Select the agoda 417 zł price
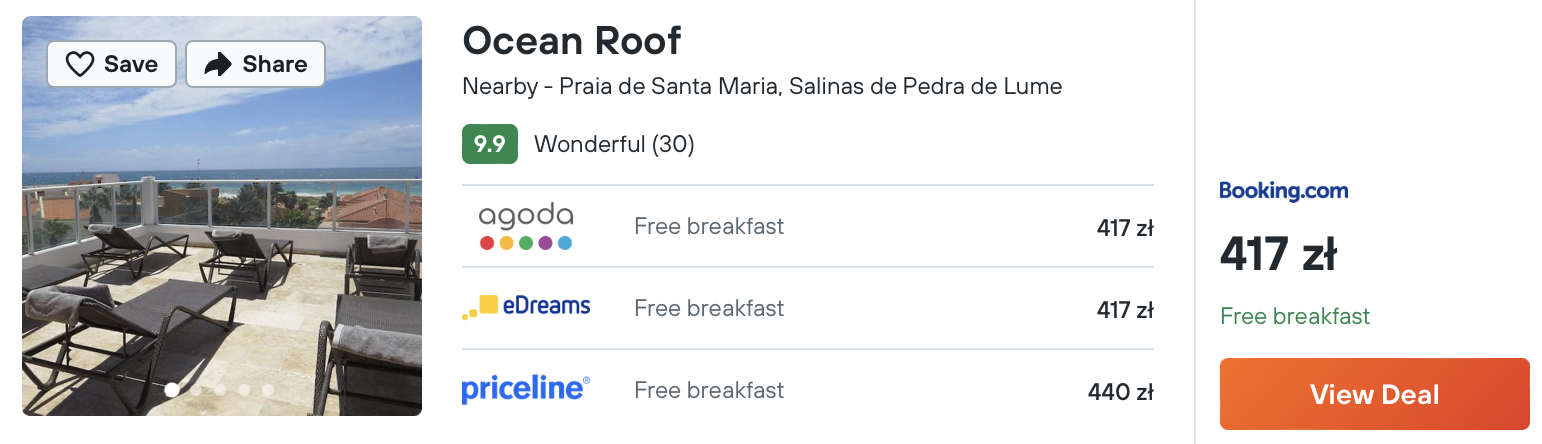 point(1125,227)
